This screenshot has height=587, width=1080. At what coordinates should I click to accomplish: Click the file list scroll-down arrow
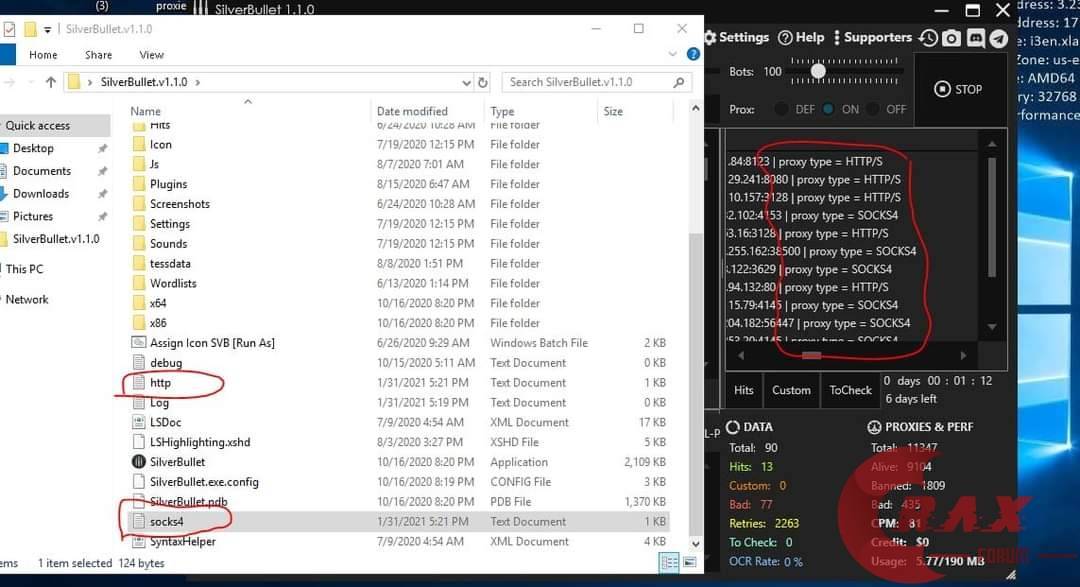tap(695, 544)
